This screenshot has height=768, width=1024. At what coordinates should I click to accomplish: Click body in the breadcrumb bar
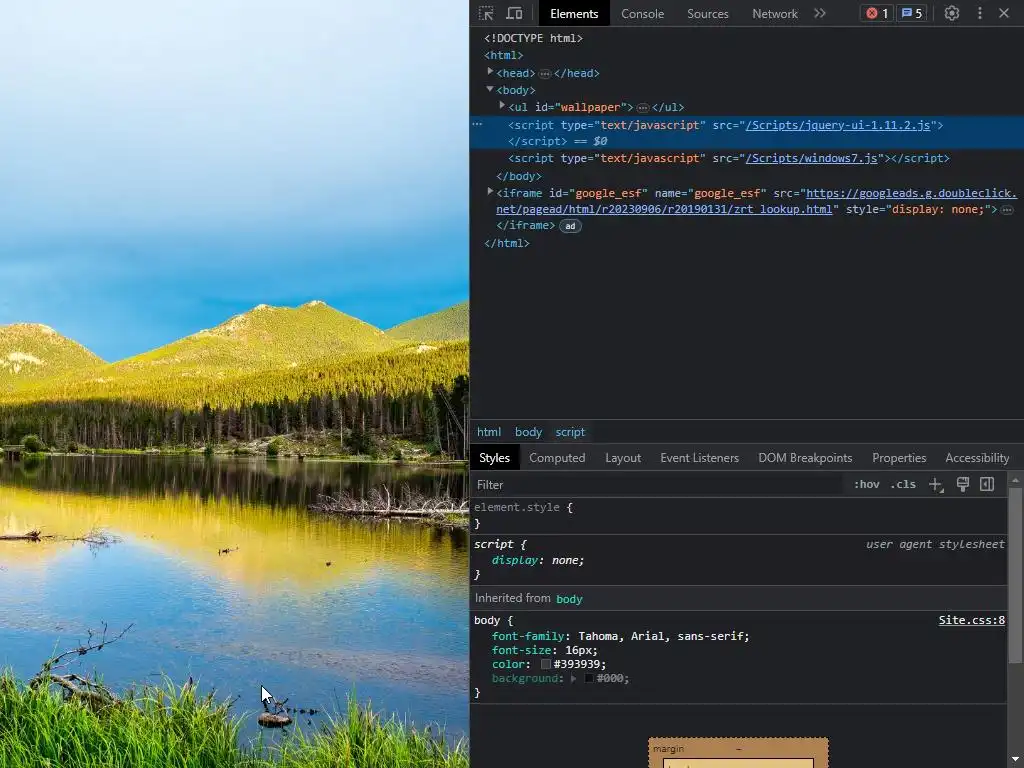pyautogui.click(x=528, y=432)
